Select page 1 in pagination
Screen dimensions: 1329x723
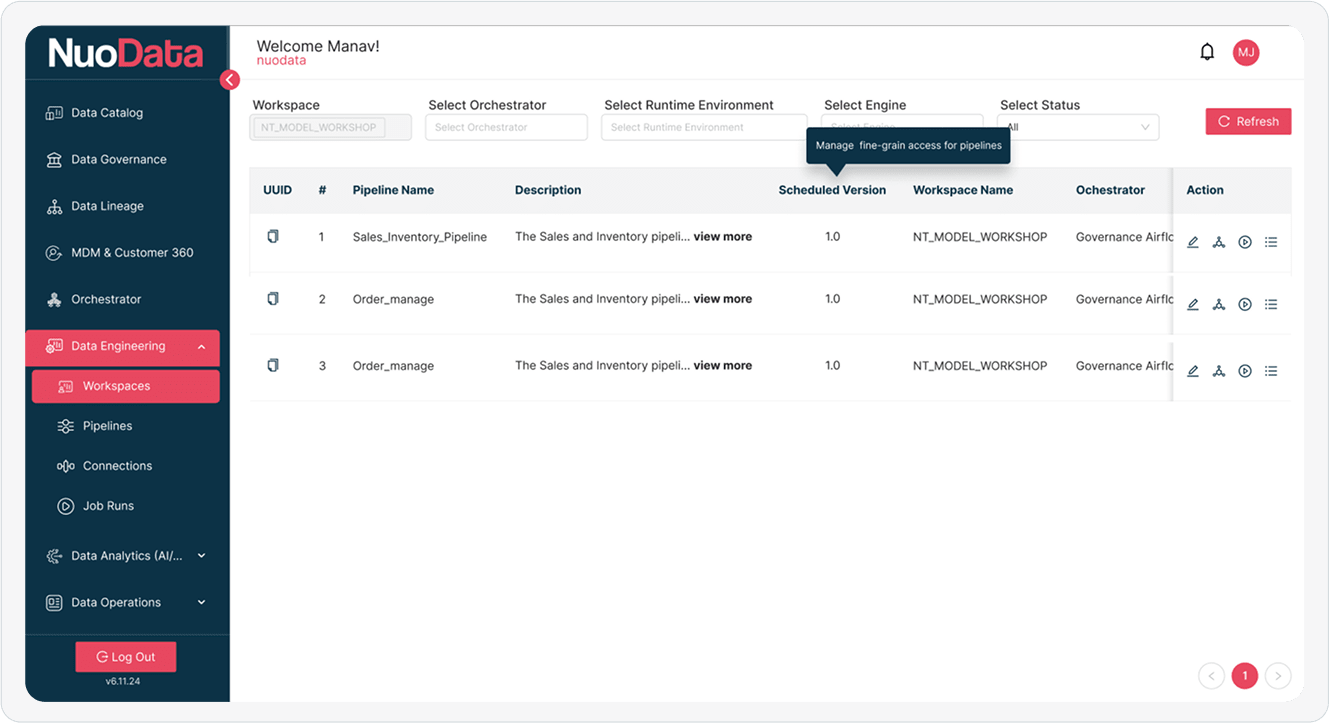tap(1245, 676)
